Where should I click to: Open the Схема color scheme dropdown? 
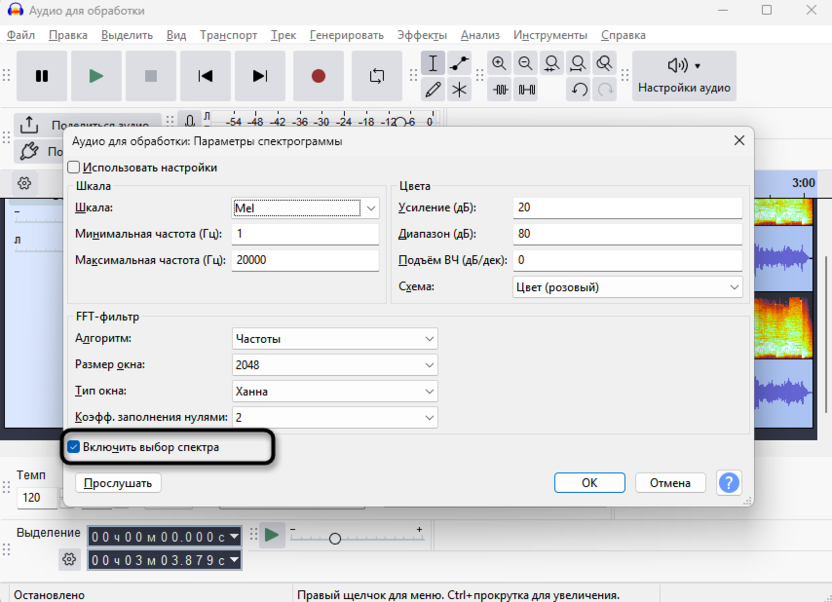pos(735,287)
